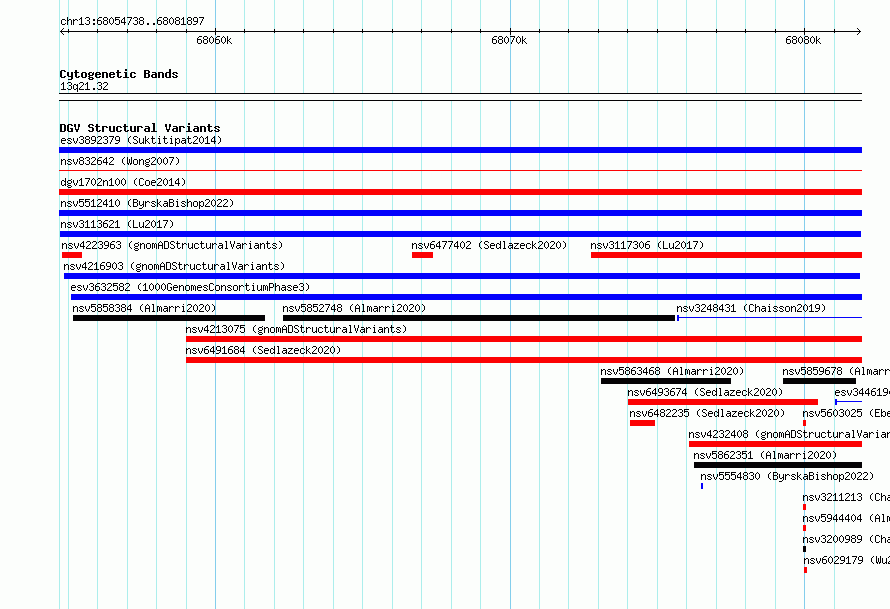Click the nsv3113621 (Lu2017) label

pyautogui.click(x=117, y=224)
